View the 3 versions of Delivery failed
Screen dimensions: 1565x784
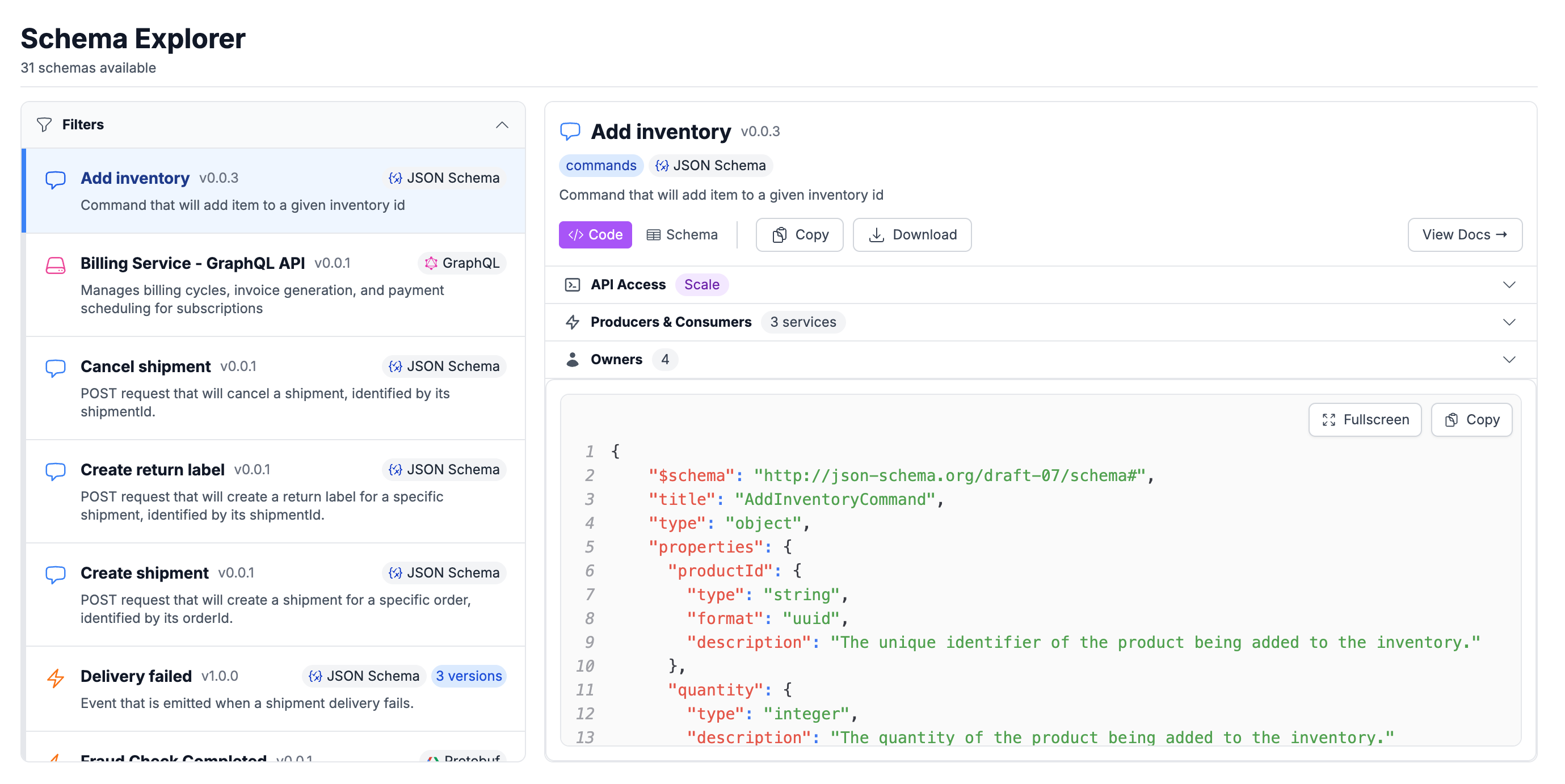(x=468, y=676)
